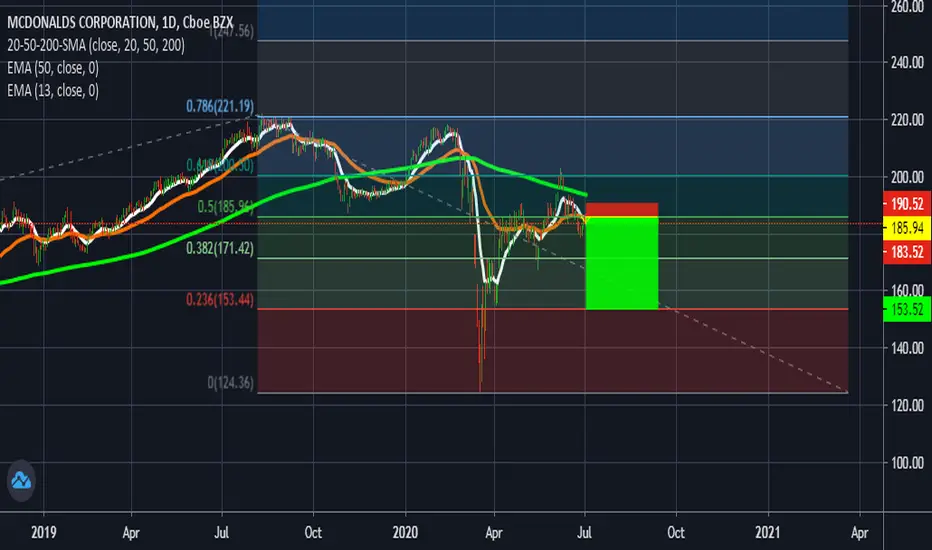
Task: Click the 2020 label on time axis
Action: (x=405, y=532)
